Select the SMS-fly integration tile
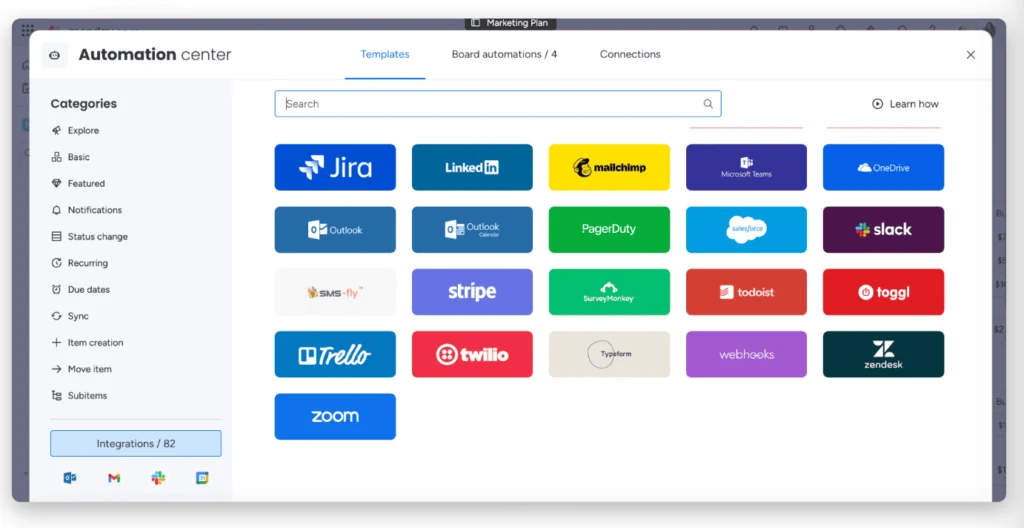This screenshot has width=1024, height=528. click(334, 292)
